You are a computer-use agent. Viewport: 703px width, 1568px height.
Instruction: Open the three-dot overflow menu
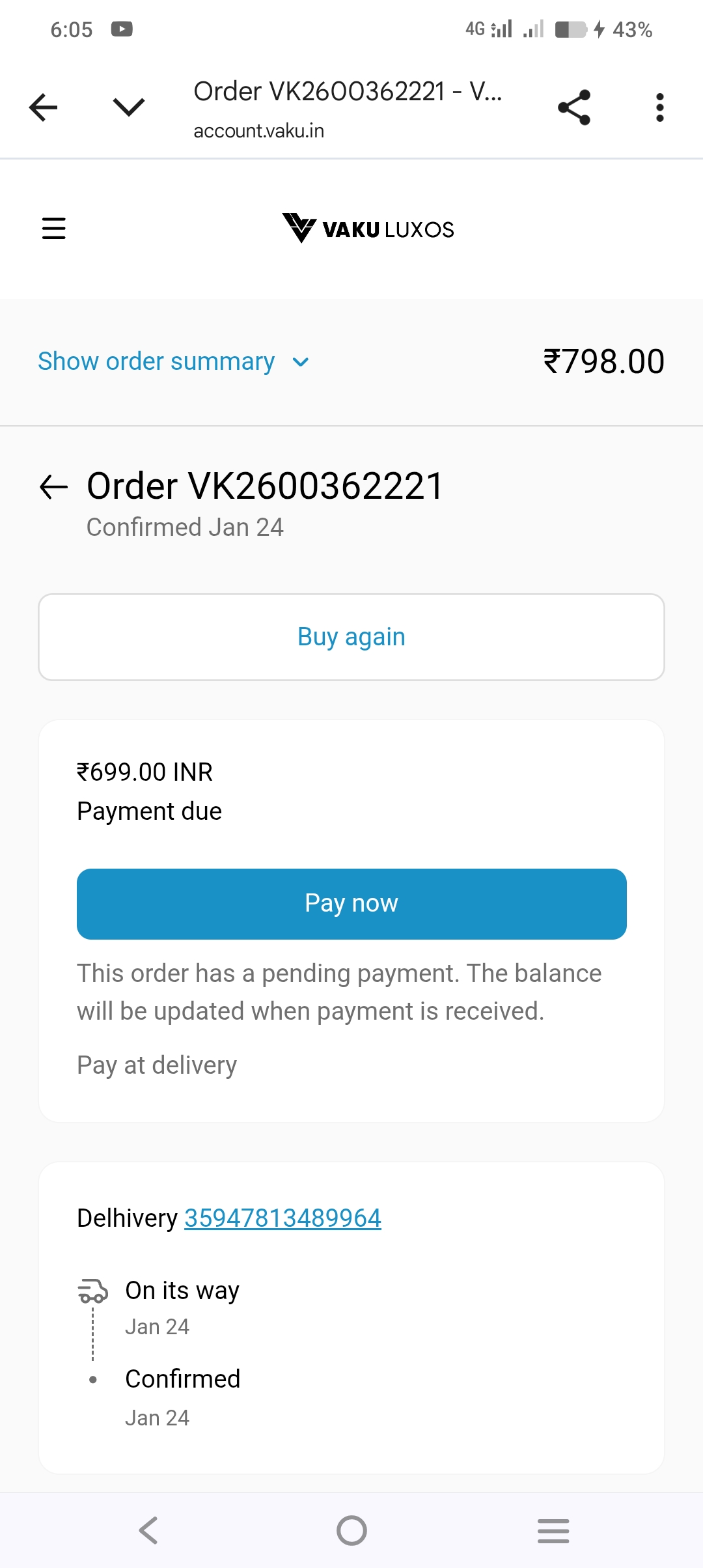[659, 107]
